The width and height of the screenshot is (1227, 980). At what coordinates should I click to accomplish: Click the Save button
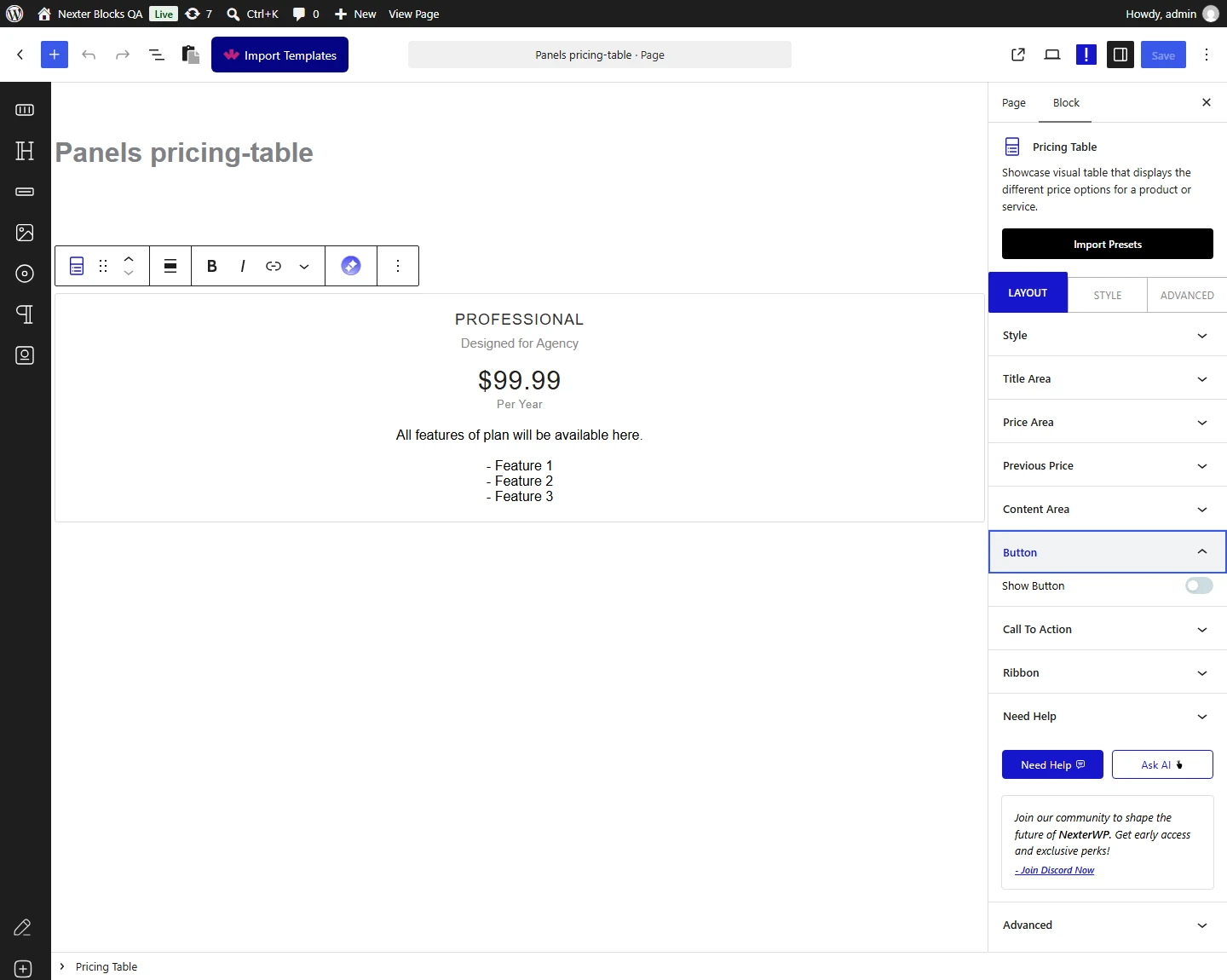(1163, 55)
